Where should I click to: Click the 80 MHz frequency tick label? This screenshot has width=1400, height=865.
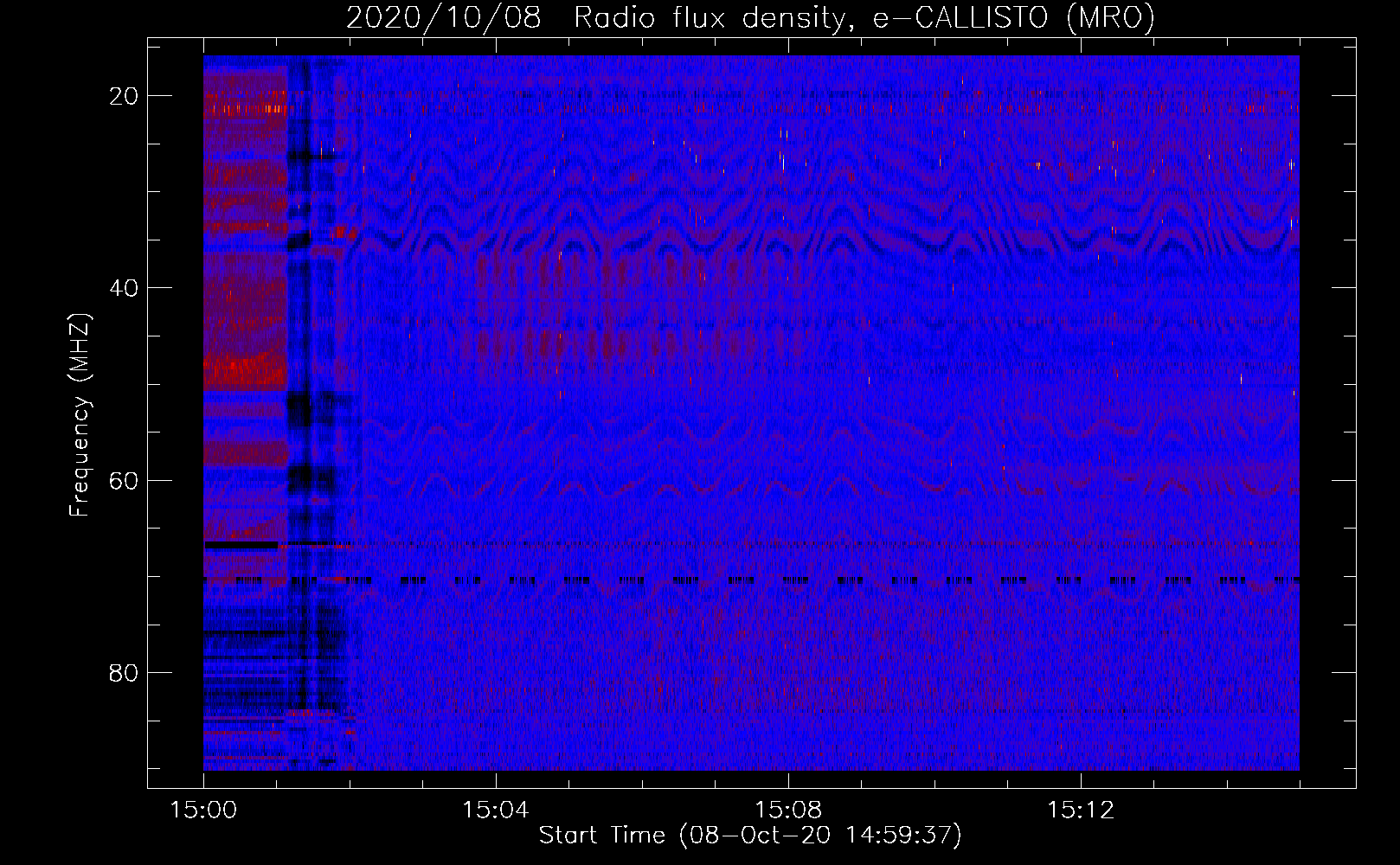click(x=124, y=672)
